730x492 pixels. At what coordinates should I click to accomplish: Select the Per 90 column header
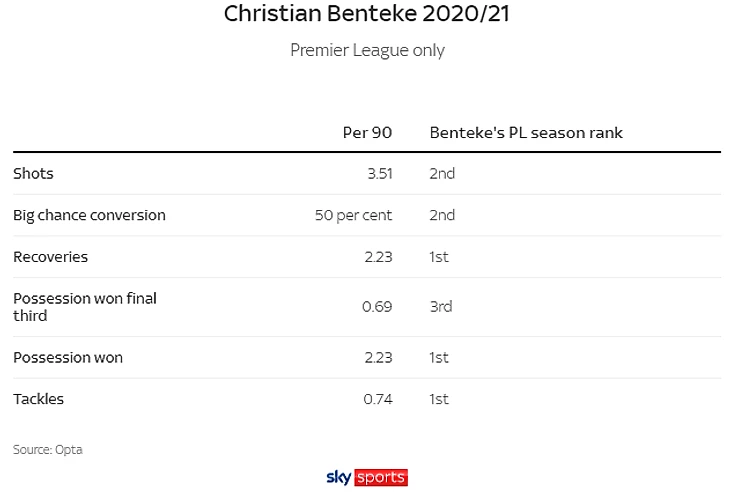coord(367,133)
